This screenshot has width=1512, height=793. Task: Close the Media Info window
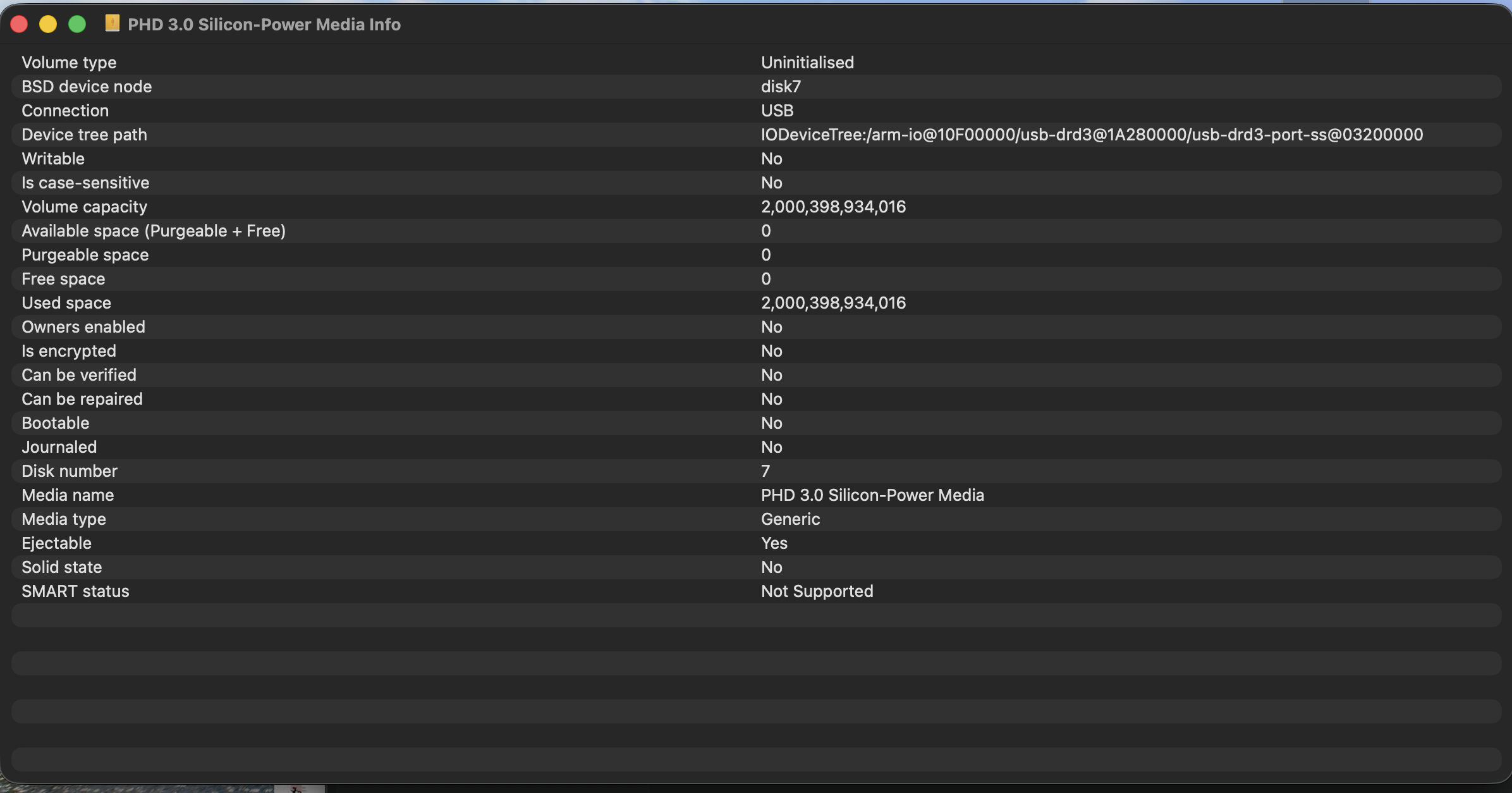[19, 24]
